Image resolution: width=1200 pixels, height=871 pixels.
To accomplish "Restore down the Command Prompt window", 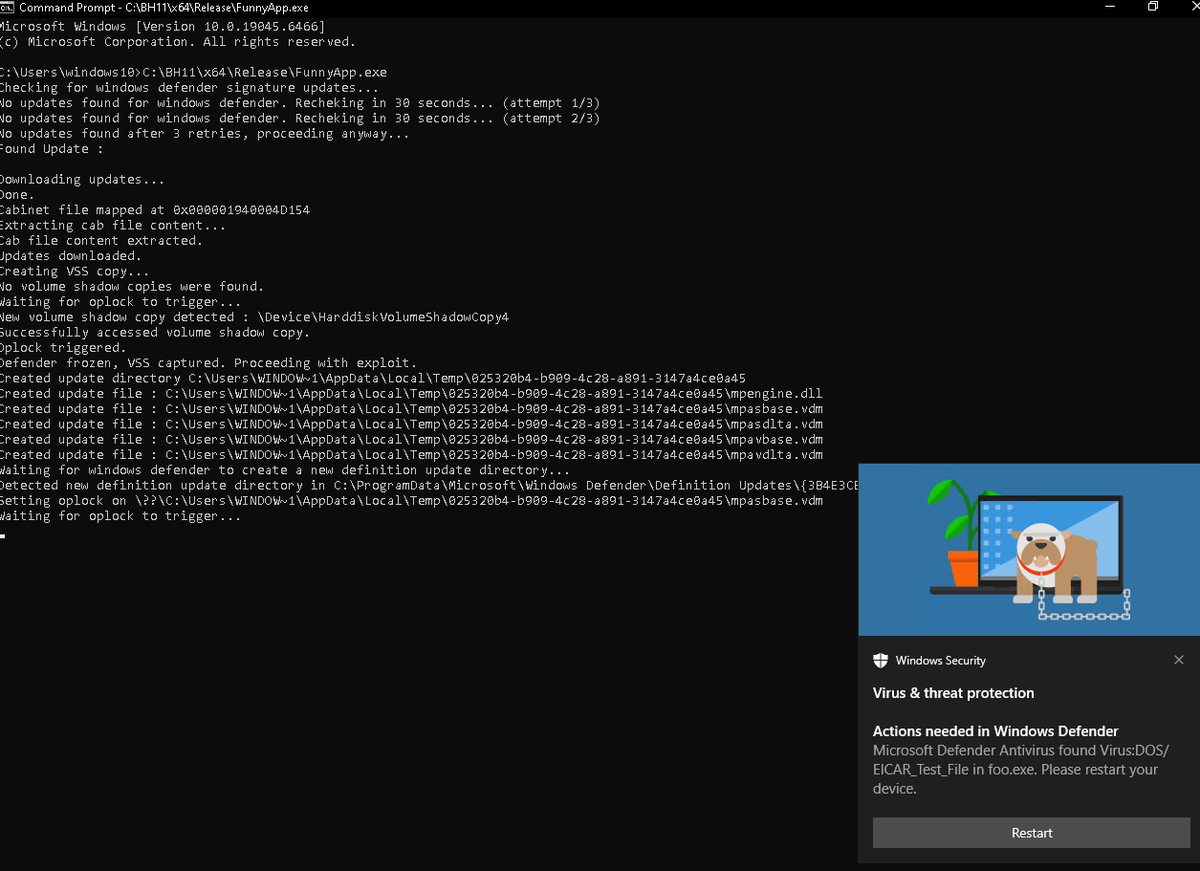I will [x=1152, y=7].
